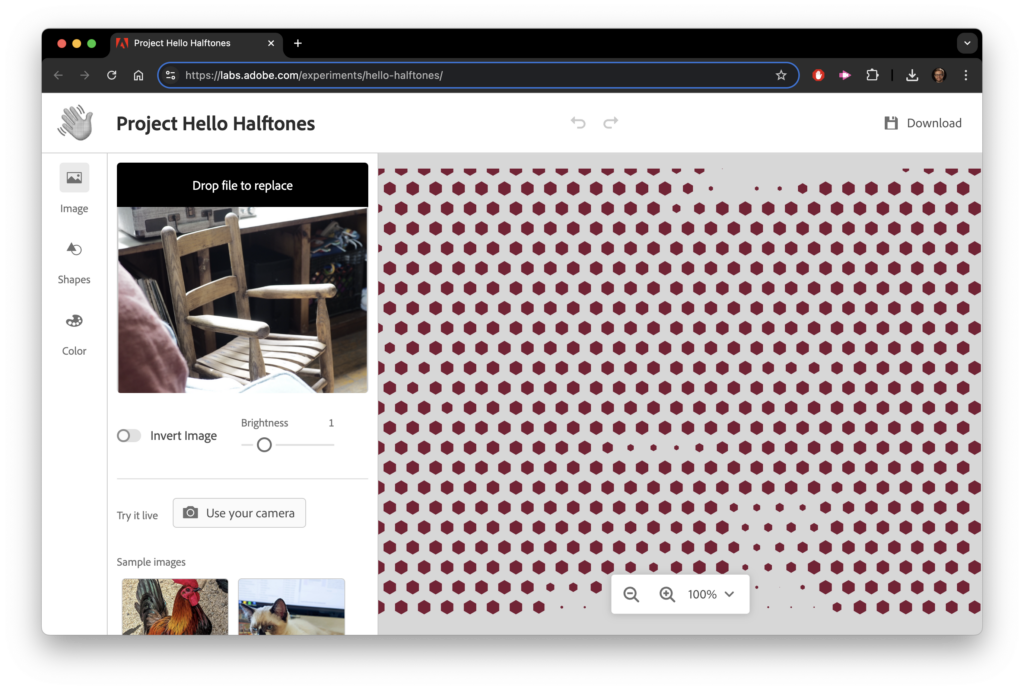Click the address bar URL field

click(x=477, y=75)
